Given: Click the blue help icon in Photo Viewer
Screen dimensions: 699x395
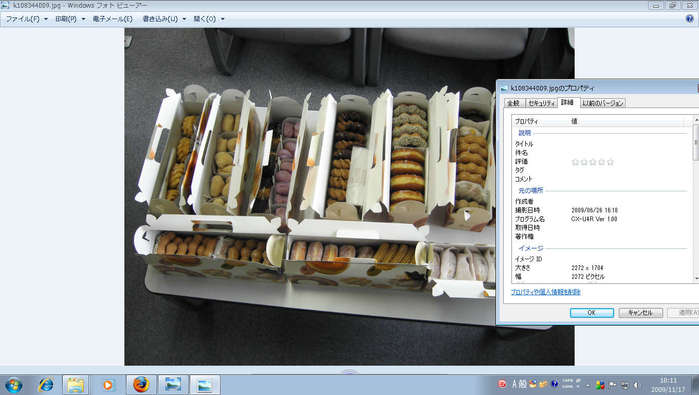Looking at the screenshot, I should pyautogui.click(x=690, y=19).
